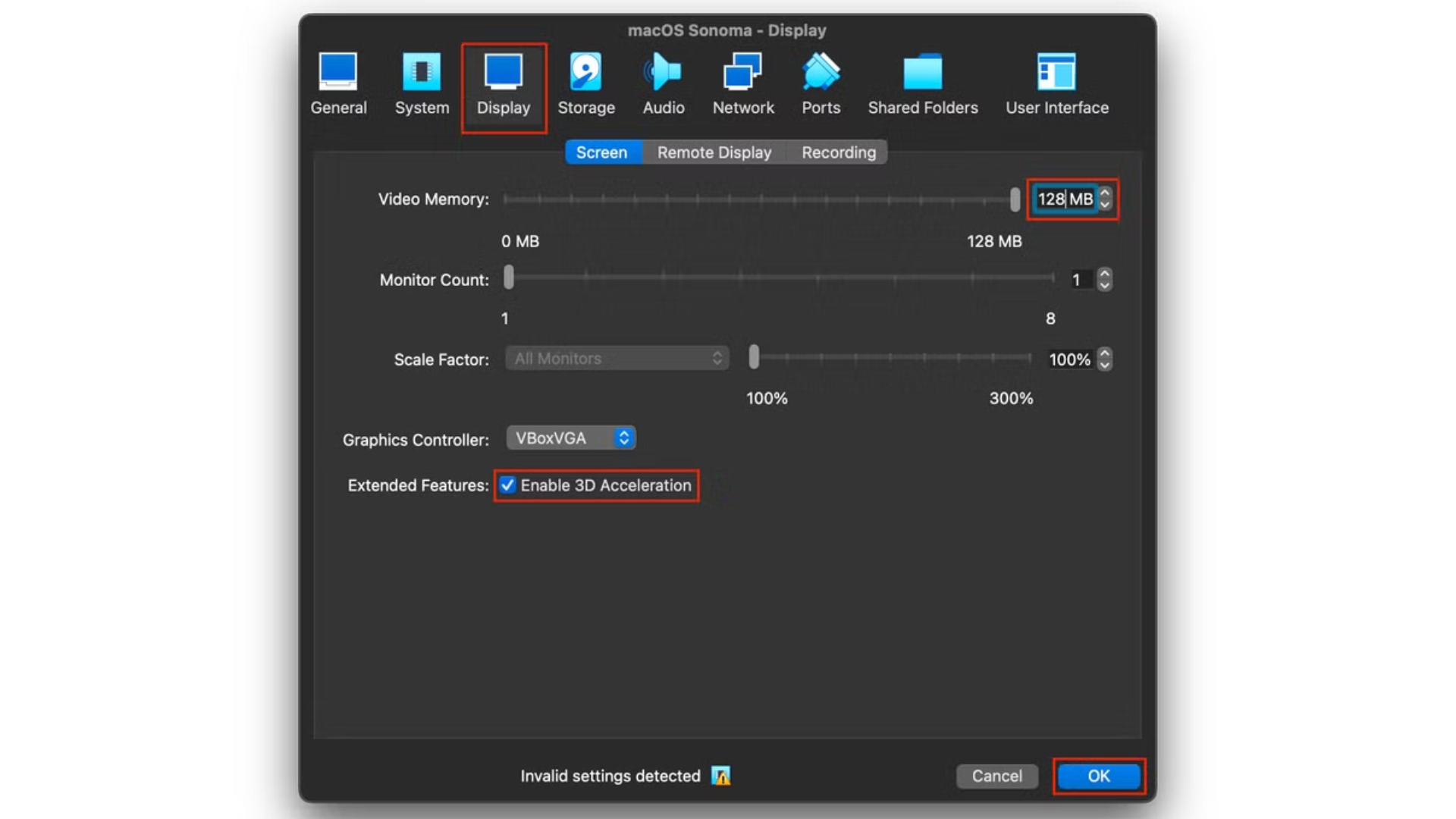This screenshot has height=819, width=1456.
Task: Toggle Enable 3D Acceleration checkbox
Action: (508, 485)
